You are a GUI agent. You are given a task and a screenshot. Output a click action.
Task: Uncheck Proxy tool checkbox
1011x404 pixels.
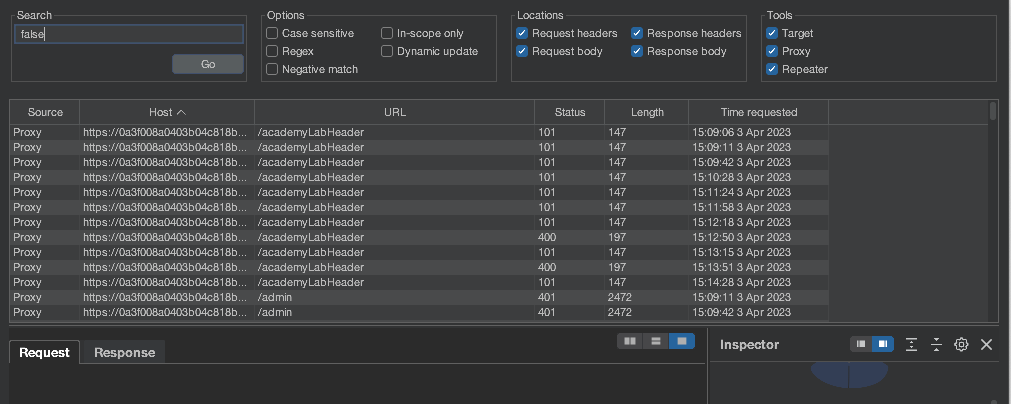click(772, 51)
